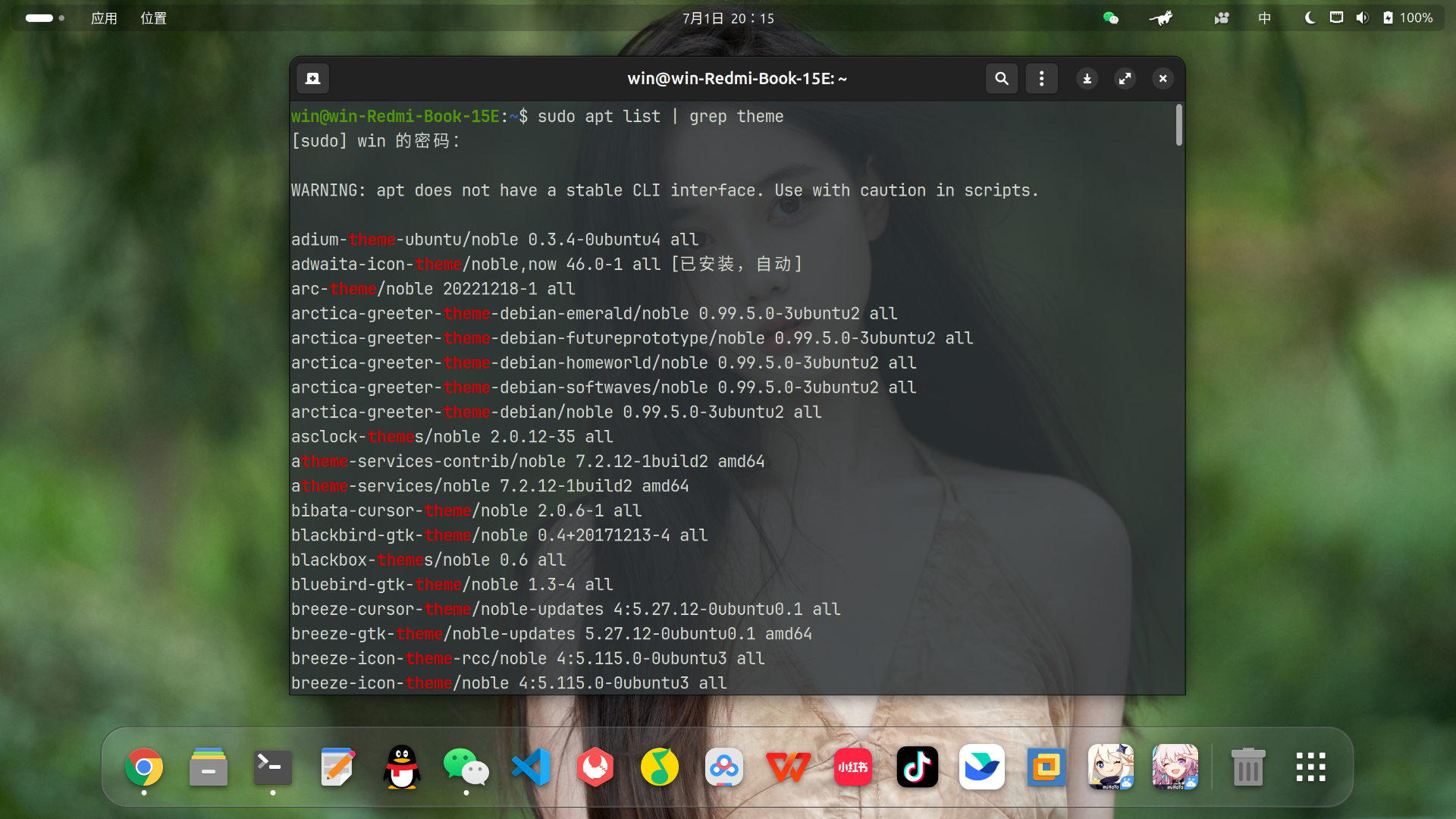Click blackbox-themes package line
1456x819 pixels.
coord(428,560)
